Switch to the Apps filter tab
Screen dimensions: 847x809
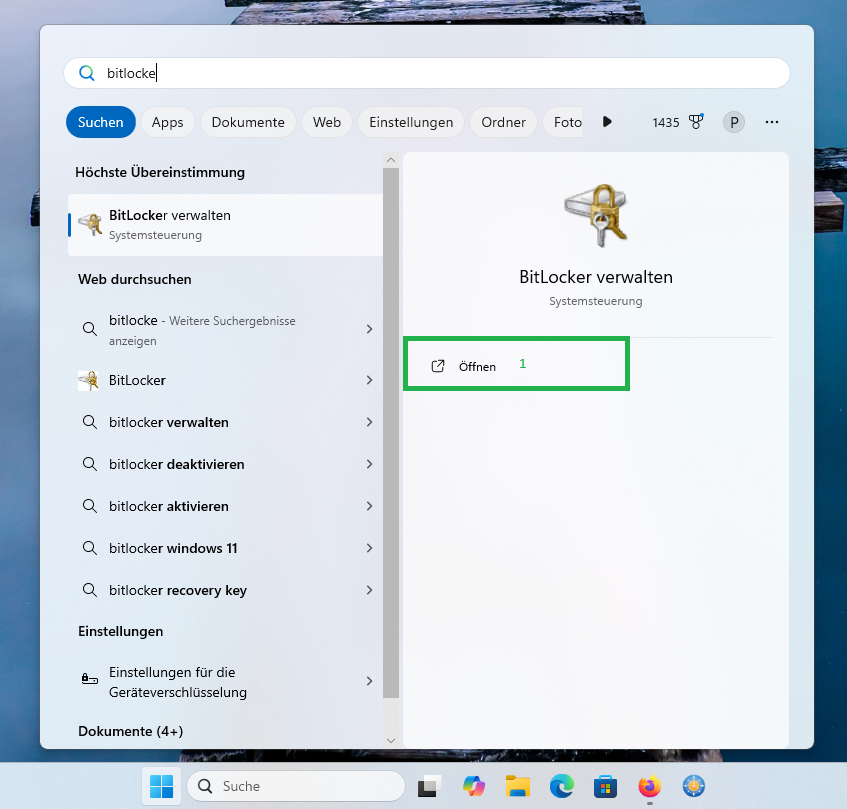coord(167,122)
